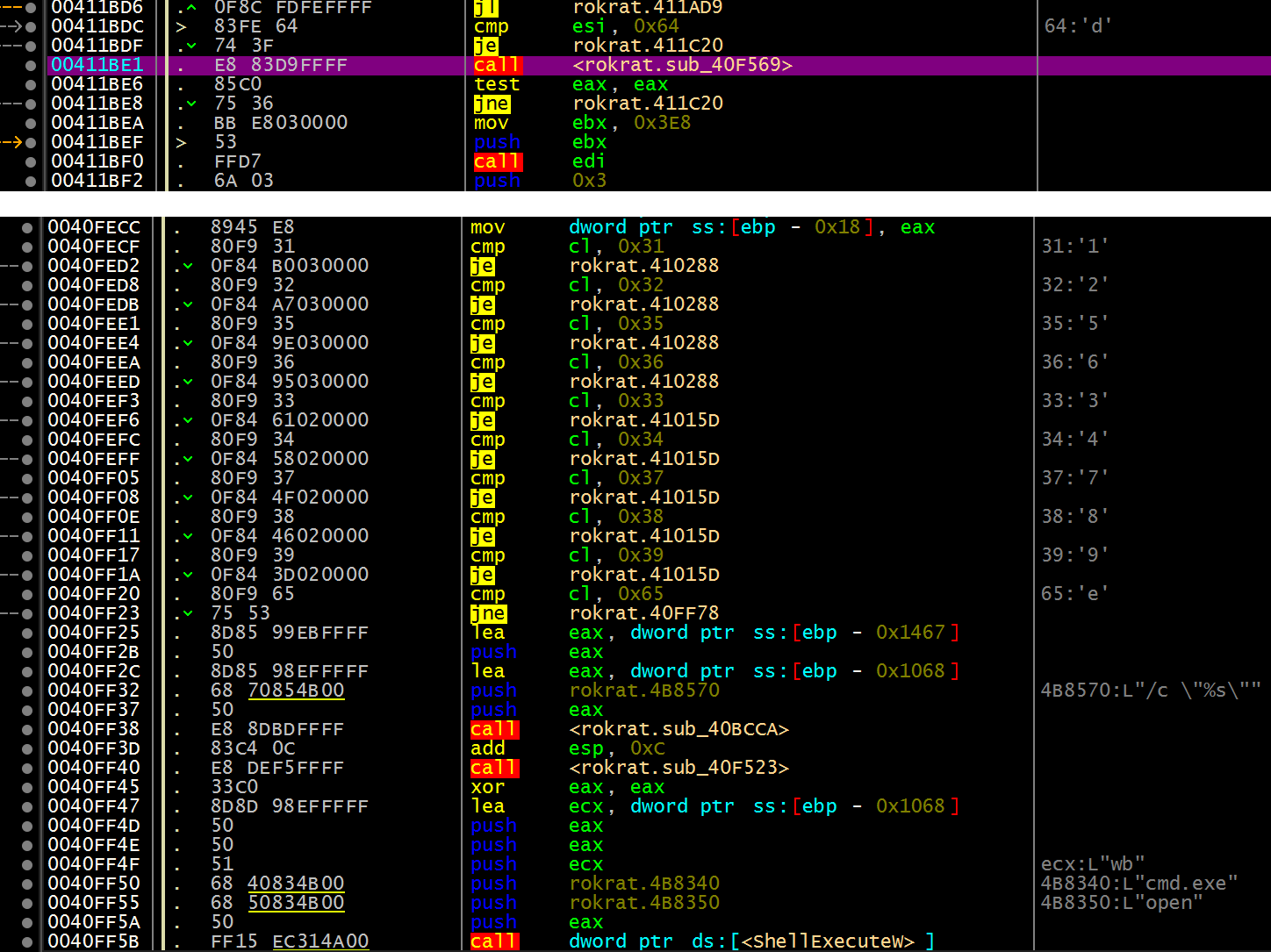The image size is (1271, 952).
Task: Click the jump arrow marker at 00411BDC
Action: 11,26
